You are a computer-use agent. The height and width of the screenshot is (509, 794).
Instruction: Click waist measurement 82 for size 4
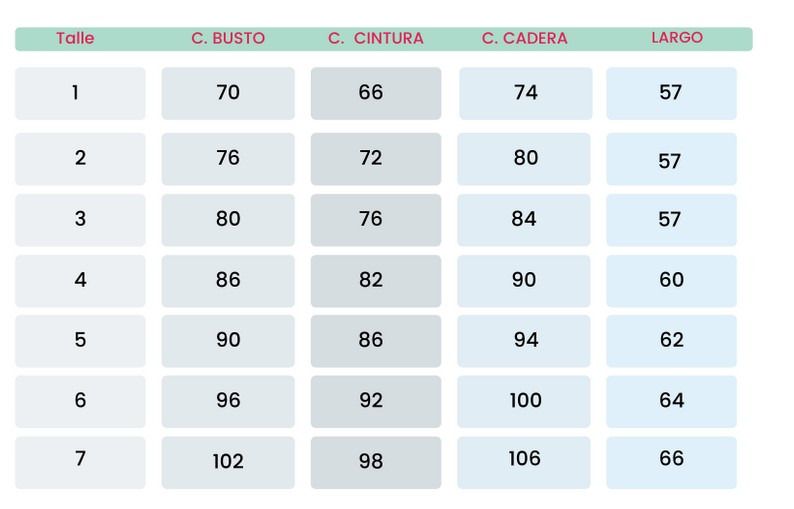pos(375,280)
